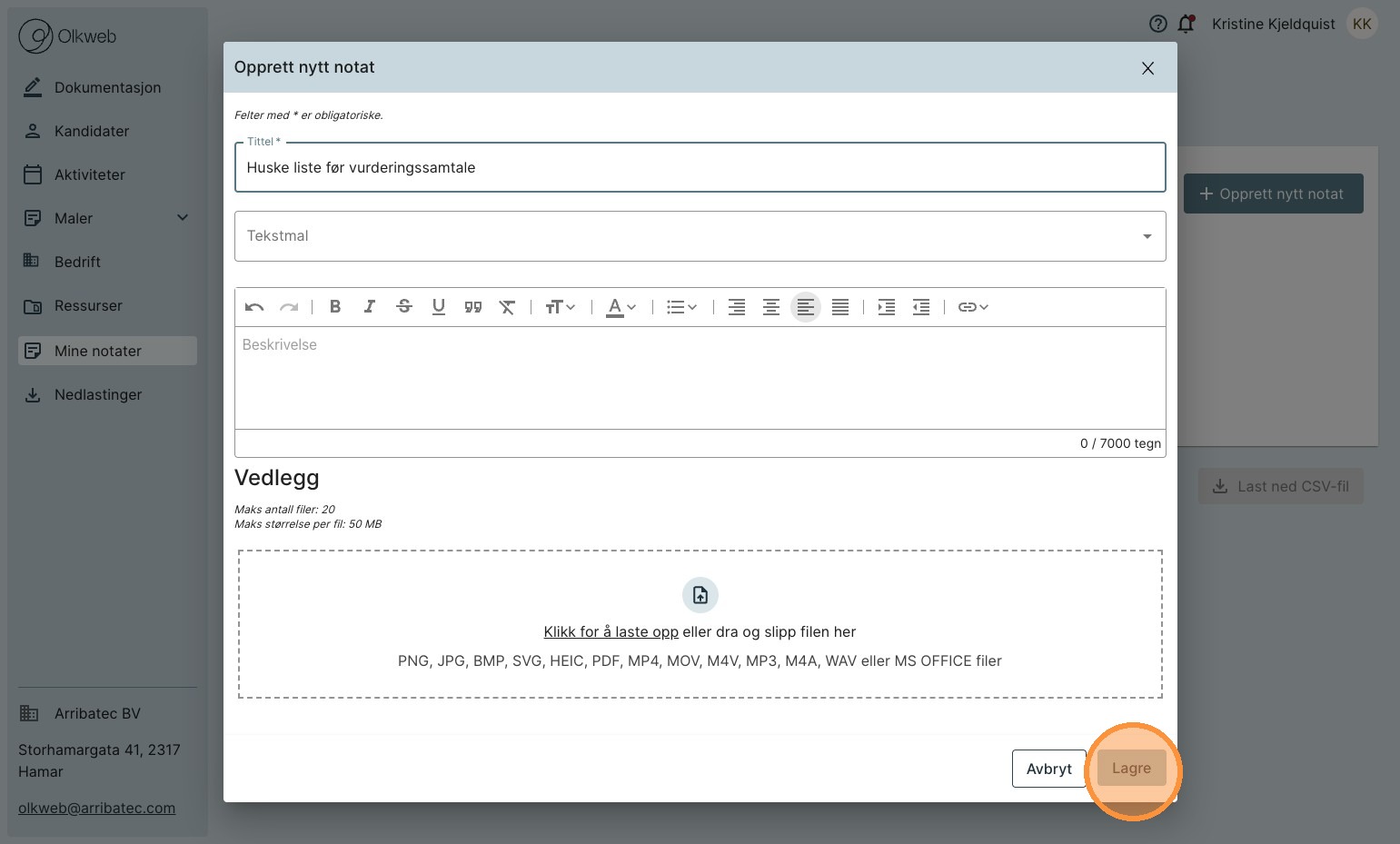1400x844 pixels.
Task: Insert a blockquote
Action: (x=473, y=307)
